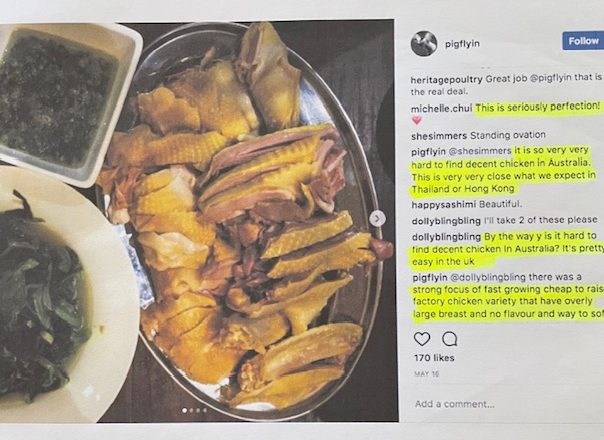Open pigflyin username in post header
The height and width of the screenshot is (440, 604).
462,44
